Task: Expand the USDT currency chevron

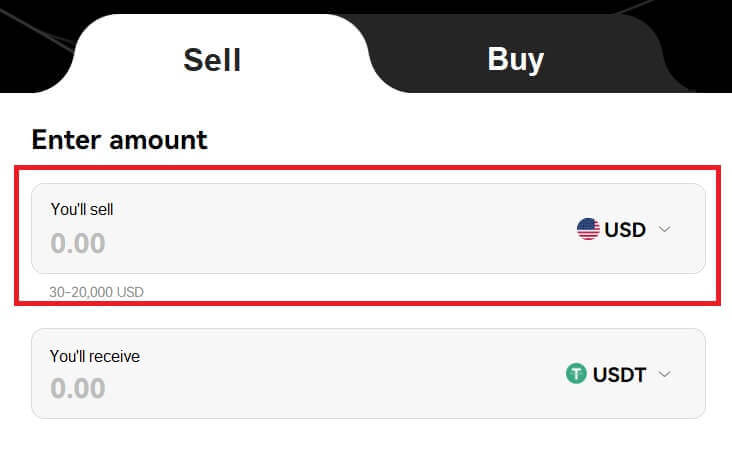Action: pos(665,375)
